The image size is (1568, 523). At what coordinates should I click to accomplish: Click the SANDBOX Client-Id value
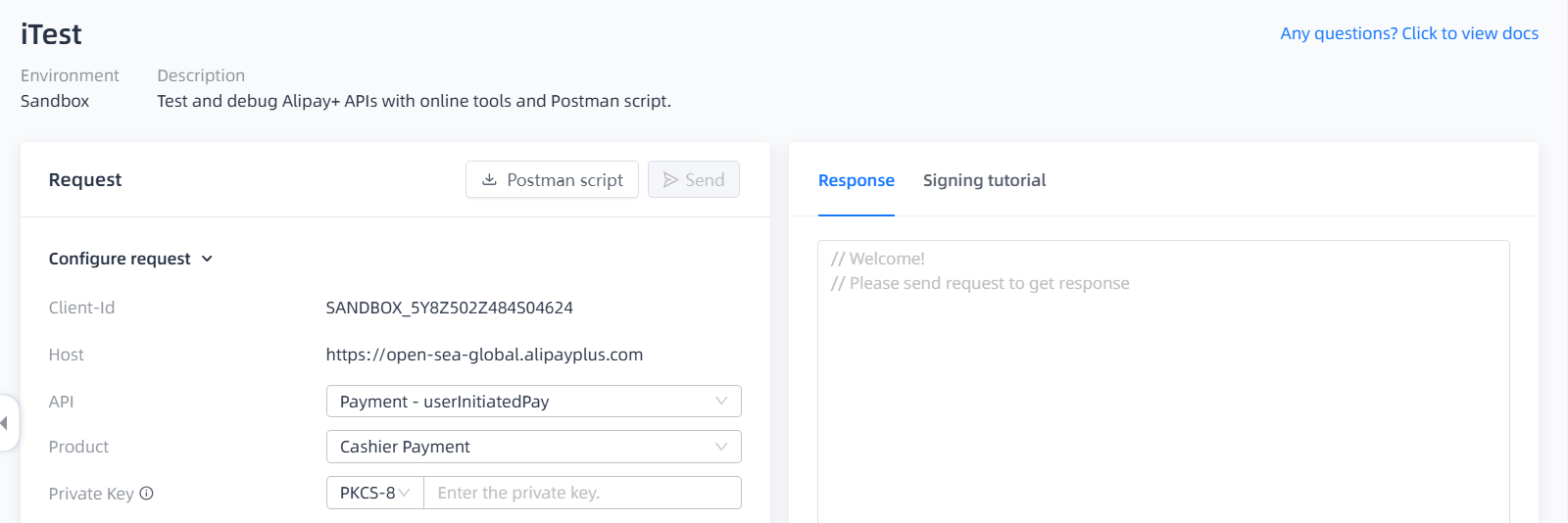click(449, 308)
